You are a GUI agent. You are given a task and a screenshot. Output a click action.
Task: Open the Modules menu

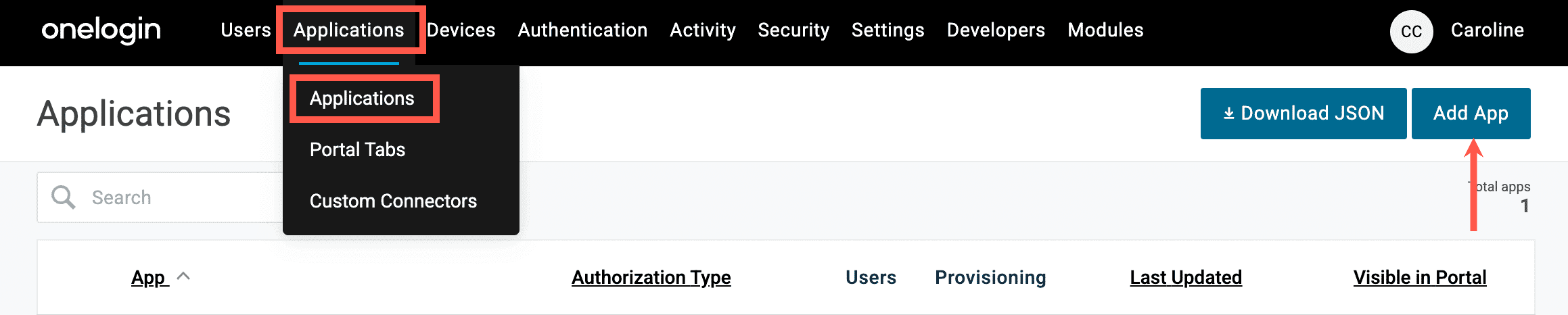(1105, 30)
